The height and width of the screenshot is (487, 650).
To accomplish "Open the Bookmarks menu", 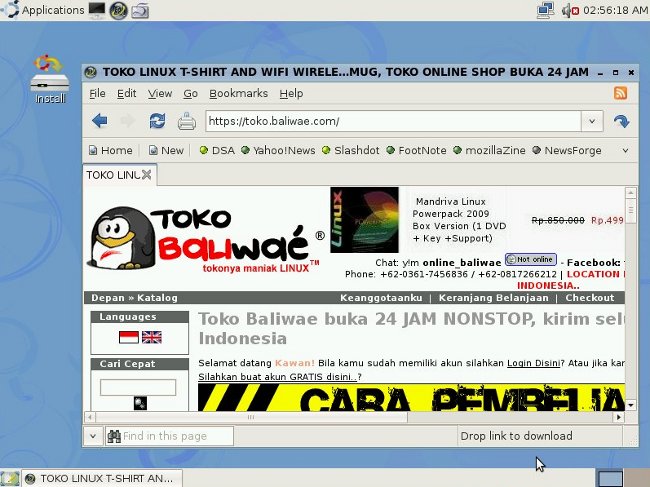I will (238, 94).
